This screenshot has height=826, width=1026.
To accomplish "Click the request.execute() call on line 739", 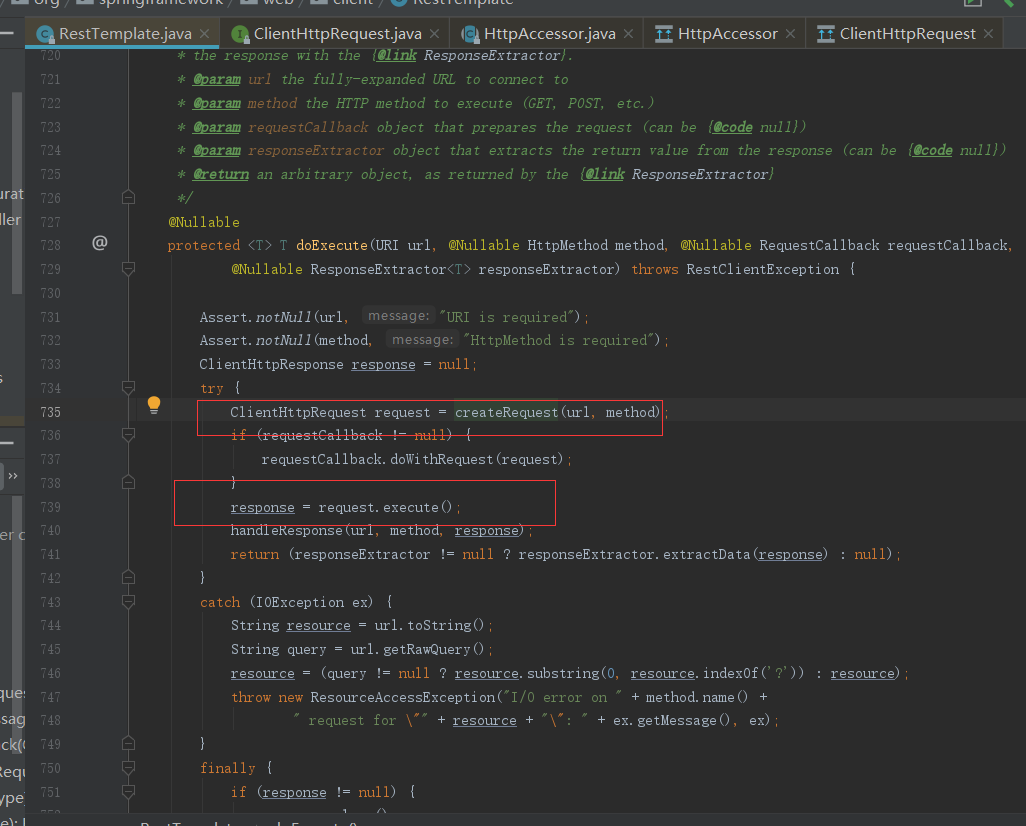I will click(x=385, y=507).
